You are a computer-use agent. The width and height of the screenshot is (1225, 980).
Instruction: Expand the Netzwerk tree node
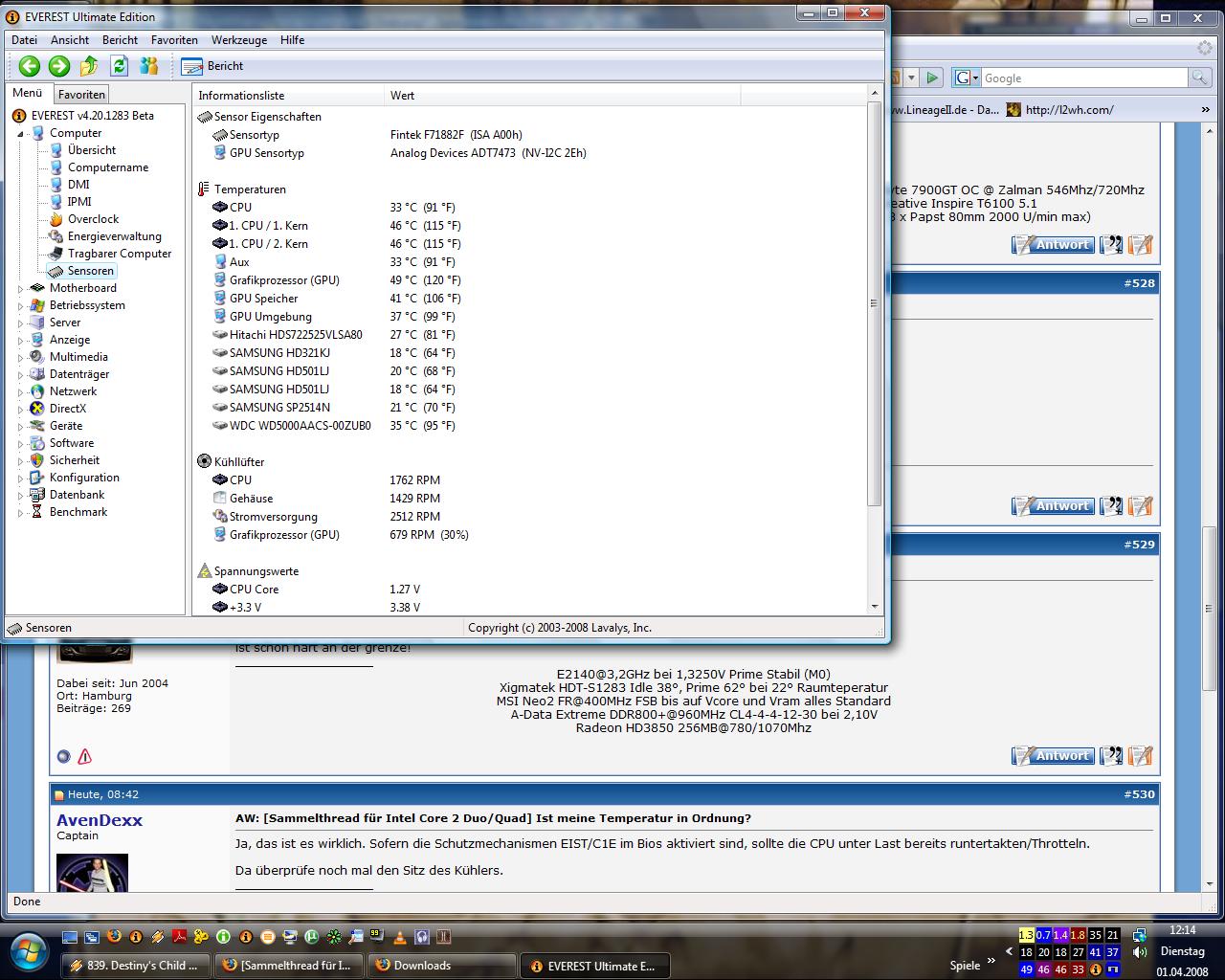pyautogui.click(x=20, y=391)
